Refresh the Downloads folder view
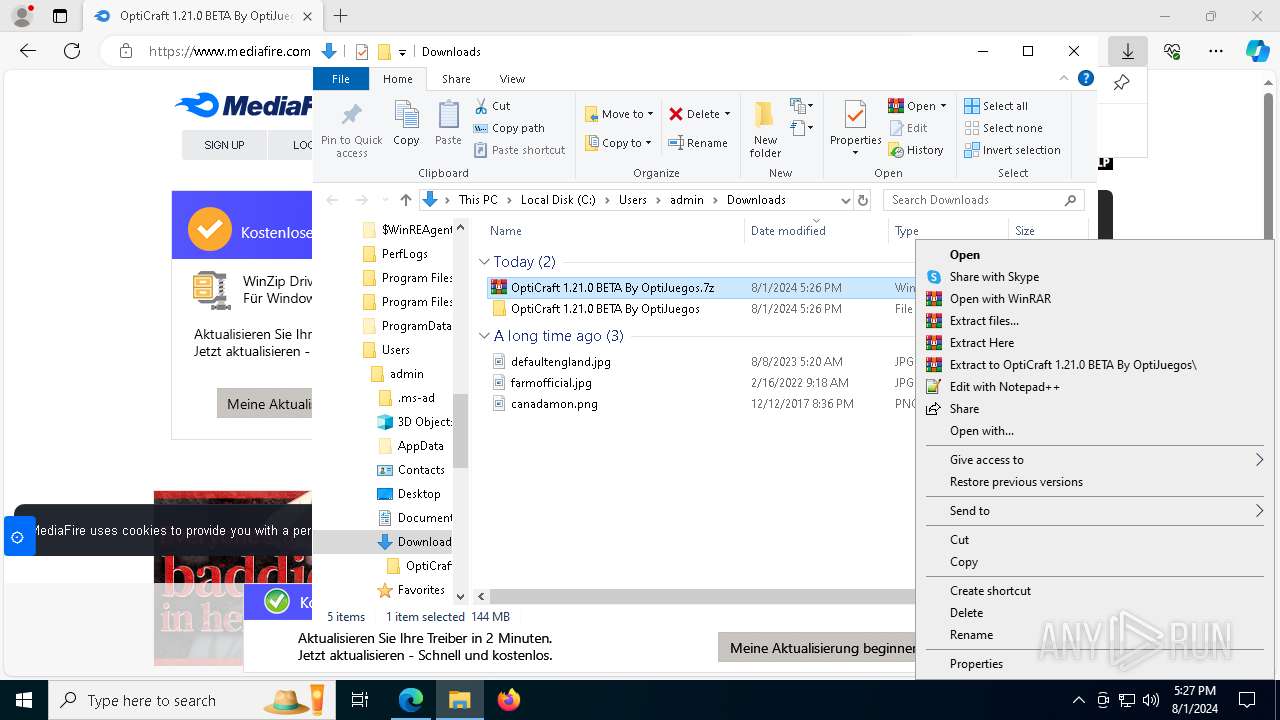 (864, 200)
